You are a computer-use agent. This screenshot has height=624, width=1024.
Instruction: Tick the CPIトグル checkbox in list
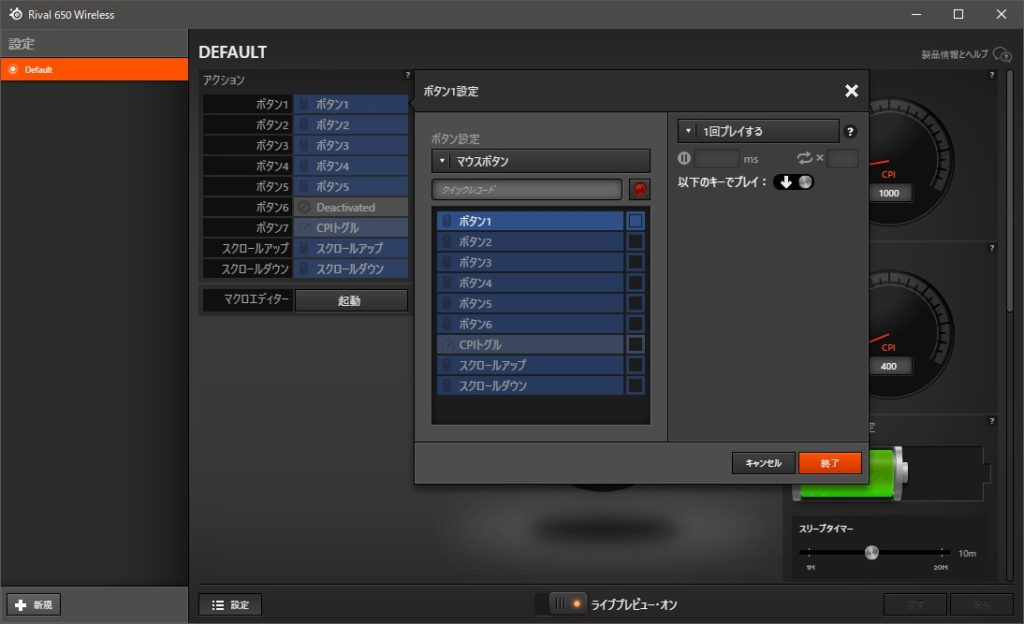pyautogui.click(x=635, y=344)
